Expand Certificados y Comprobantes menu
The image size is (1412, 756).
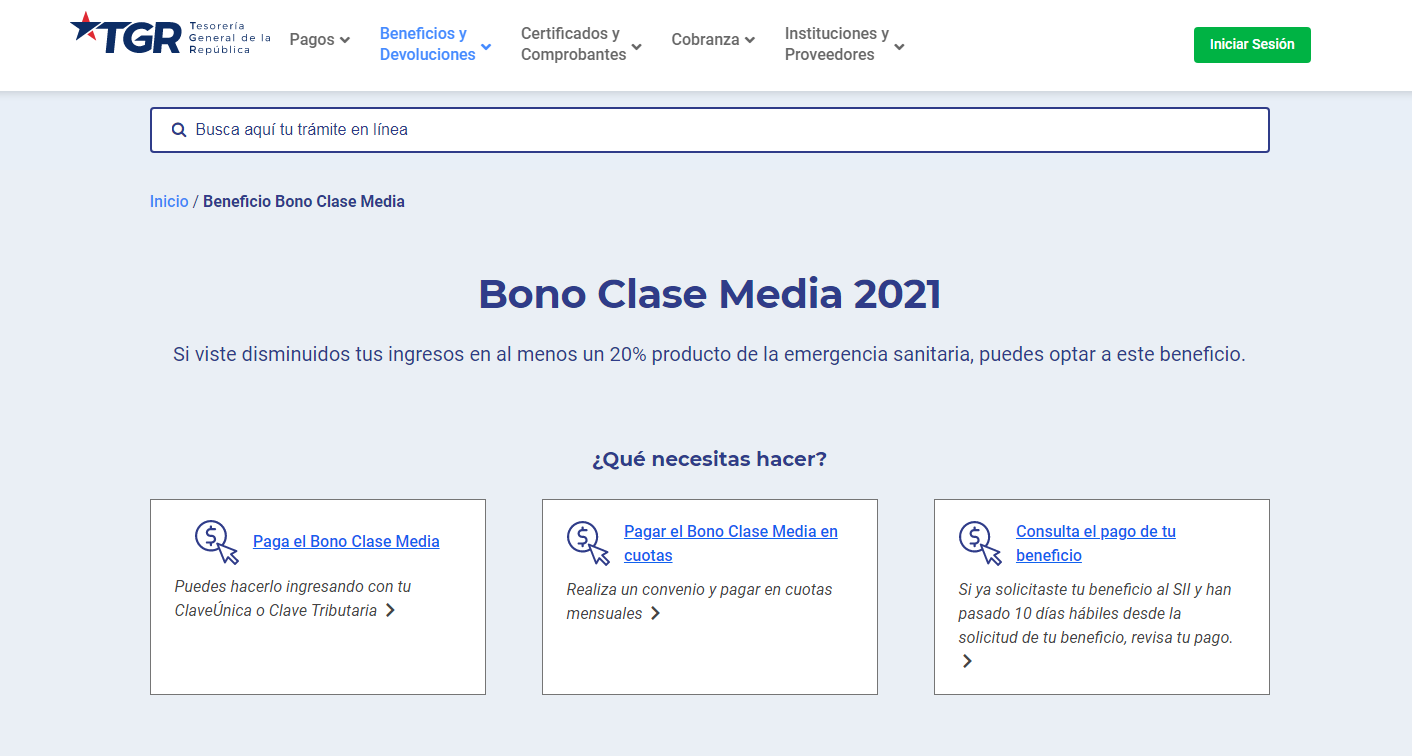tap(580, 44)
